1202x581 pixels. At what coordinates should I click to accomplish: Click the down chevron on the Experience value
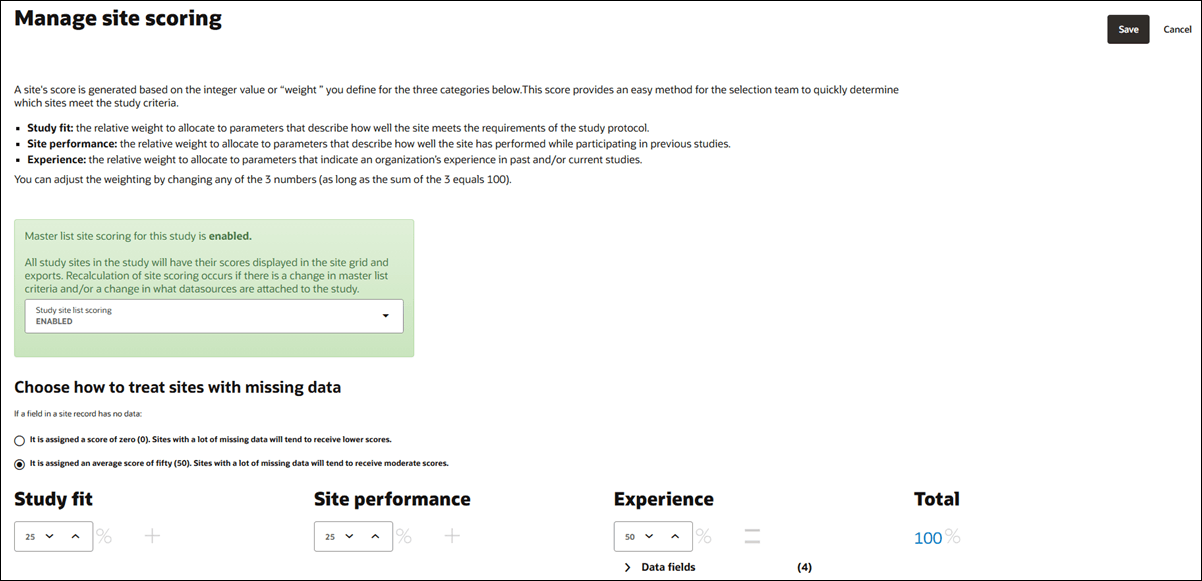coord(650,536)
